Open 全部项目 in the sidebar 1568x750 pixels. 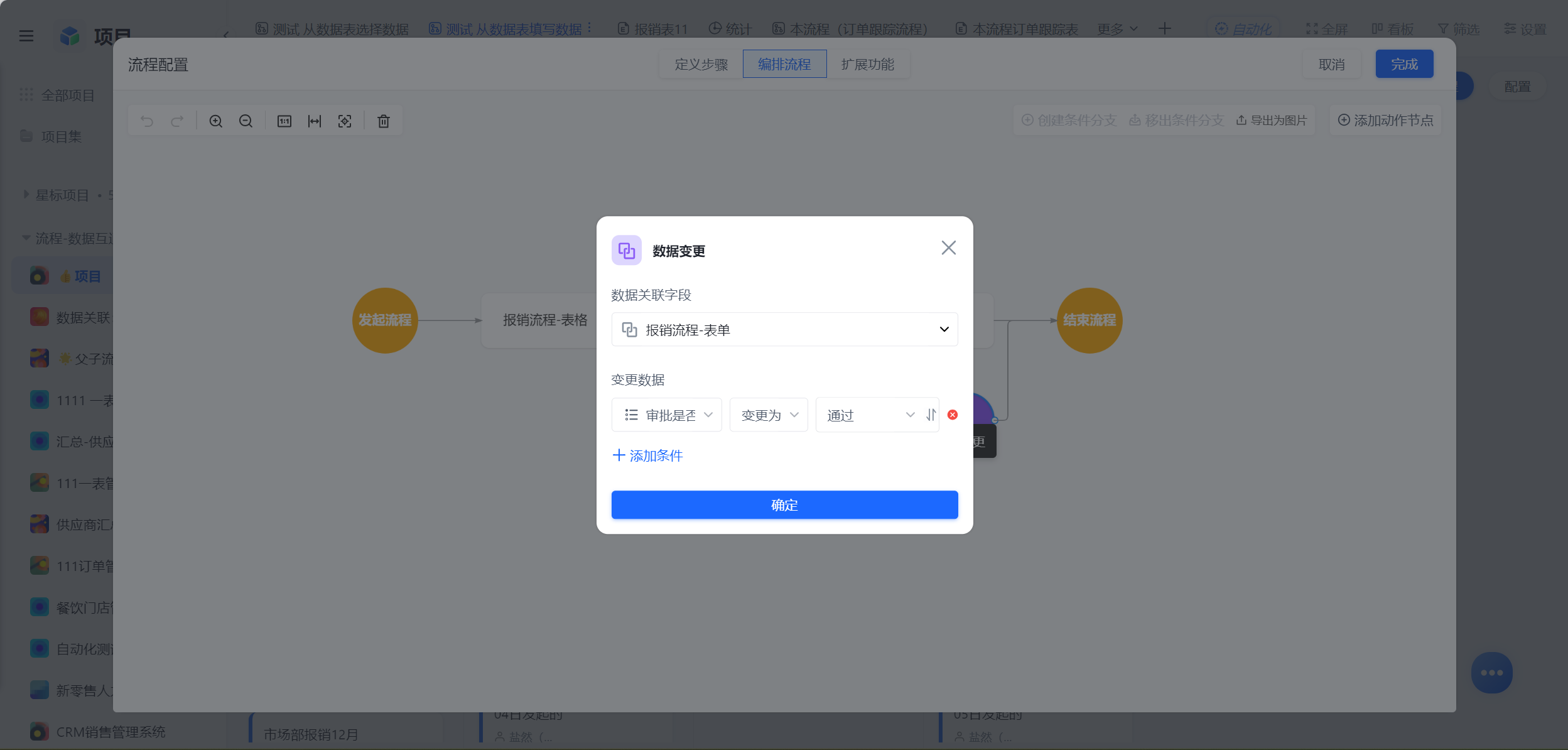57,95
